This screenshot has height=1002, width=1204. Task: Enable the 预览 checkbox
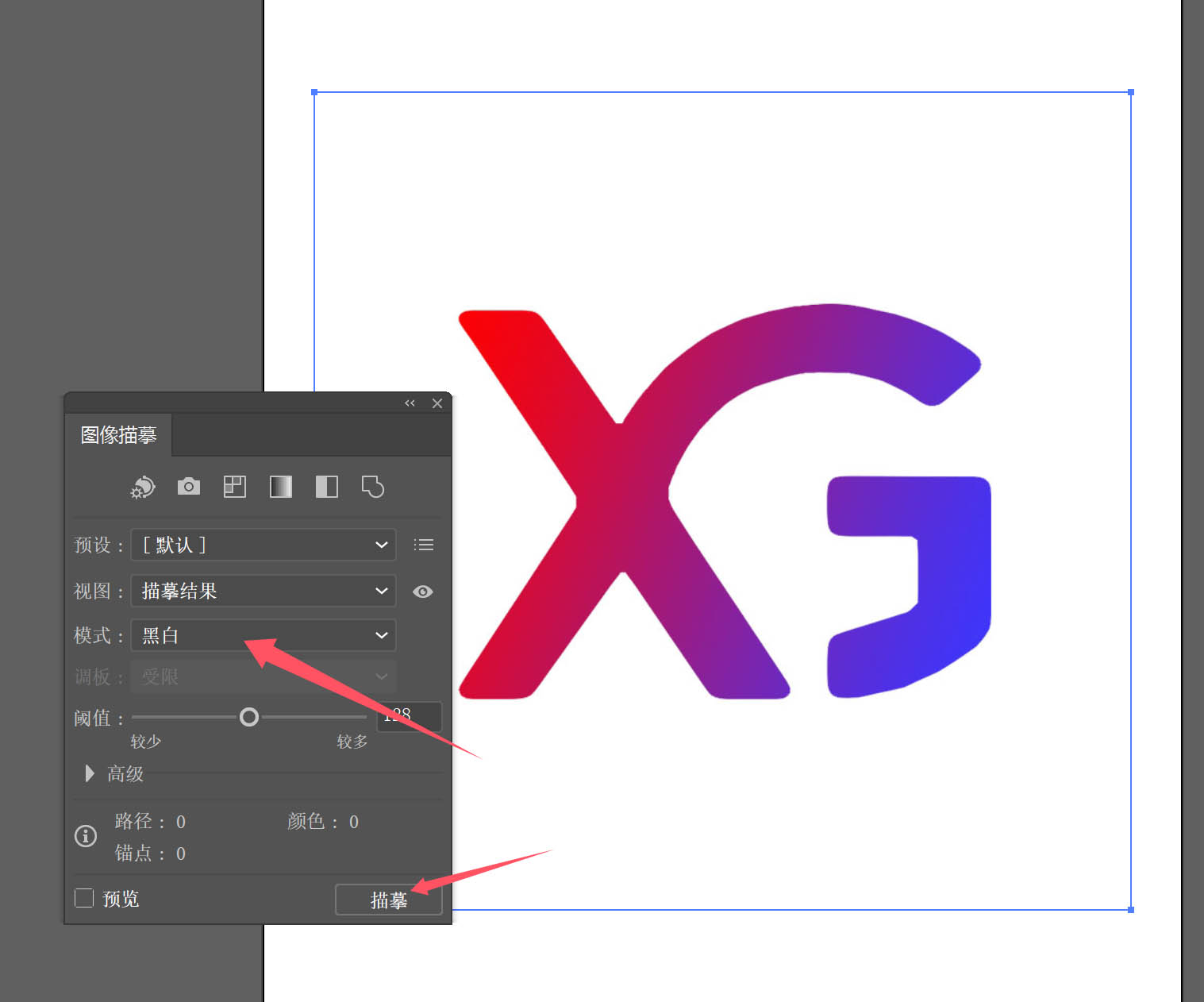[x=84, y=898]
